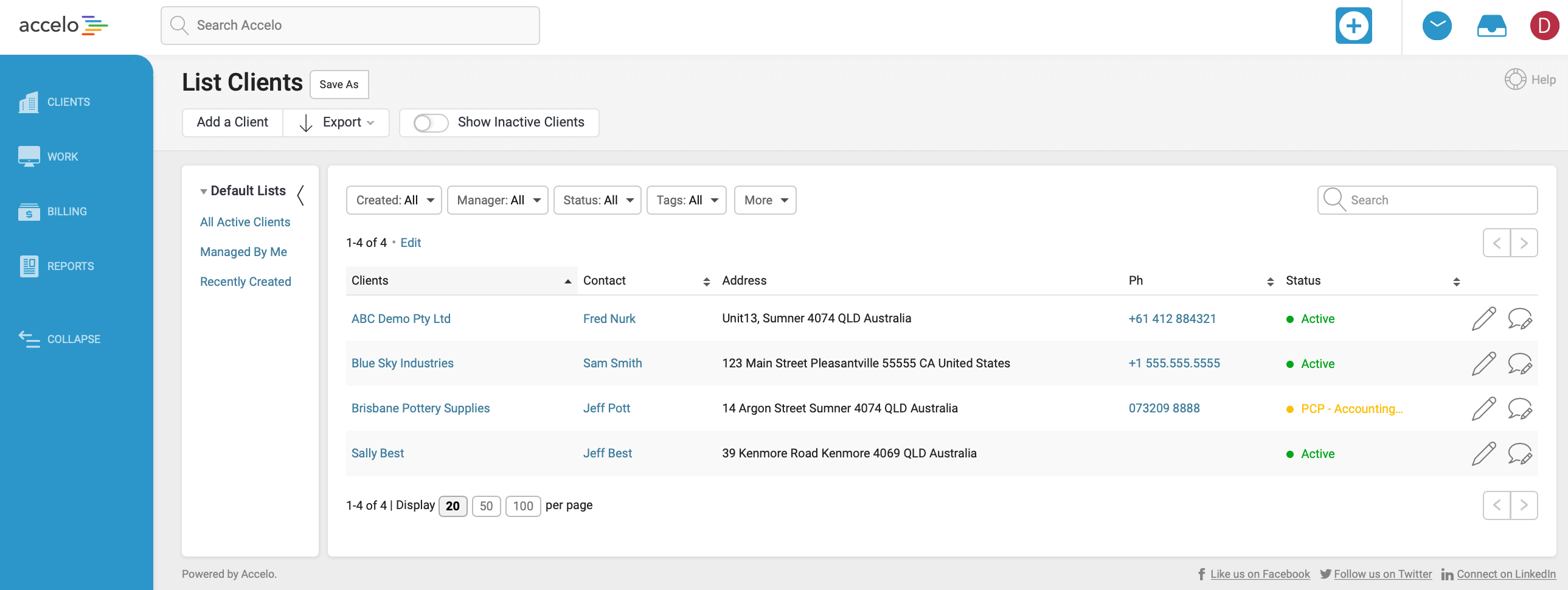
Task: Click the client list Search field
Action: pyautogui.click(x=1428, y=200)
